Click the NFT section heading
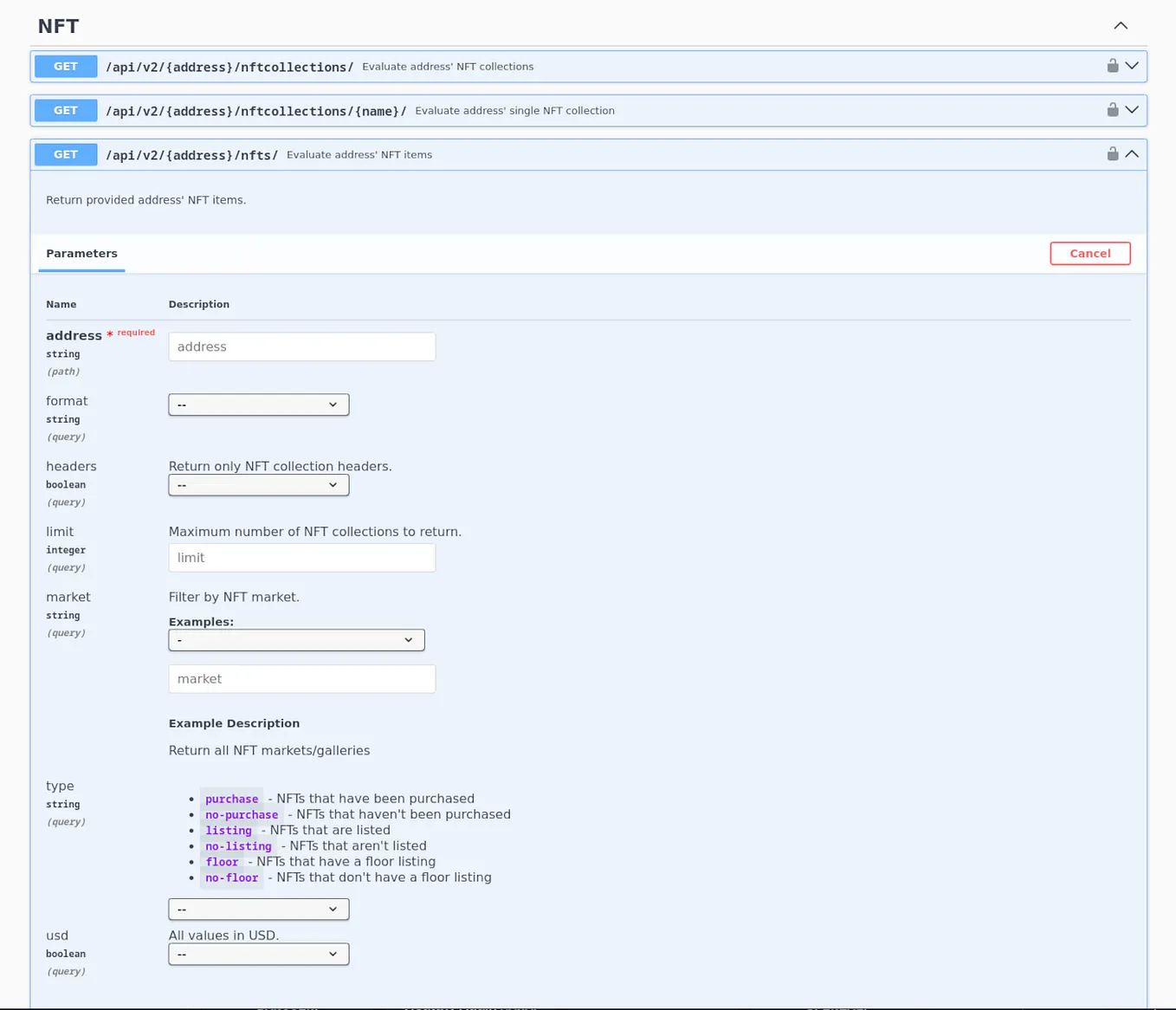Screen dimensions: 1176x1010 (x=58, y=26)
